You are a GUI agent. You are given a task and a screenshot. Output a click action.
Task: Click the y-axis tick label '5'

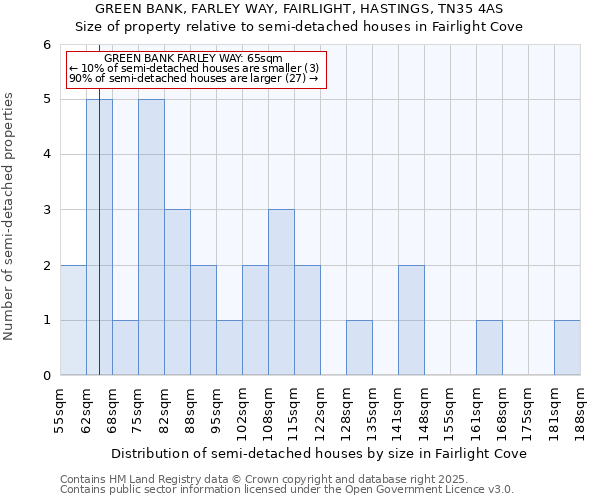pyautogui.click(x=47, y=99)
